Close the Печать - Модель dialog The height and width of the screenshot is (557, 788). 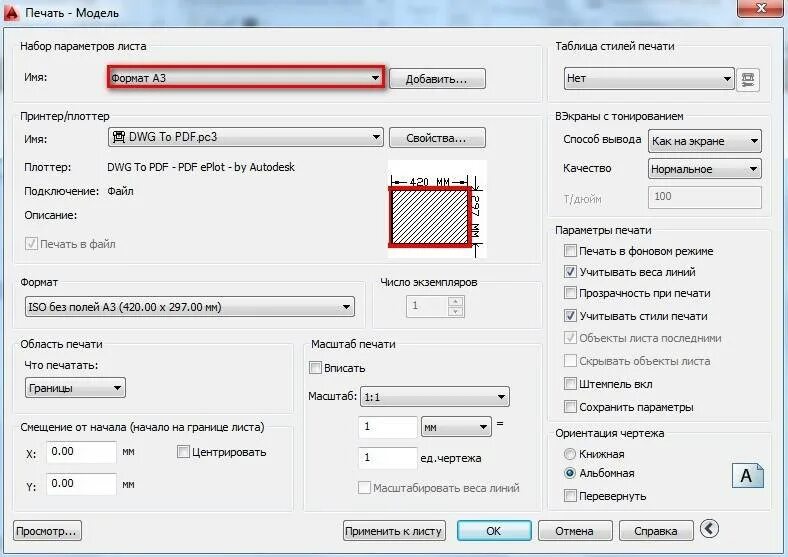click(761, 9)
